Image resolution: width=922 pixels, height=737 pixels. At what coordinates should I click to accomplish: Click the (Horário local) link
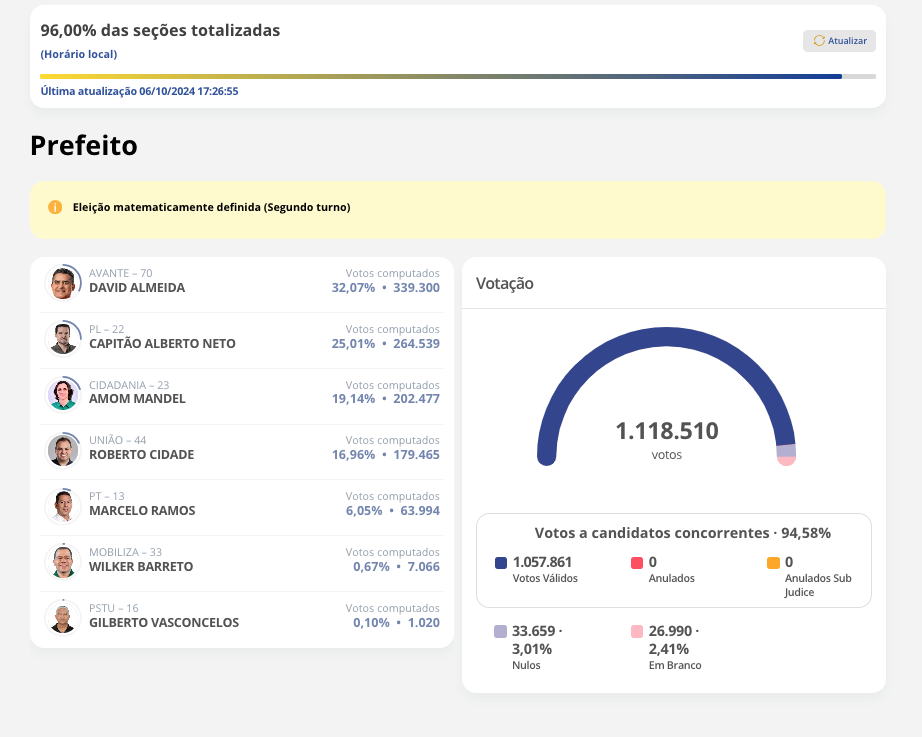78,54
